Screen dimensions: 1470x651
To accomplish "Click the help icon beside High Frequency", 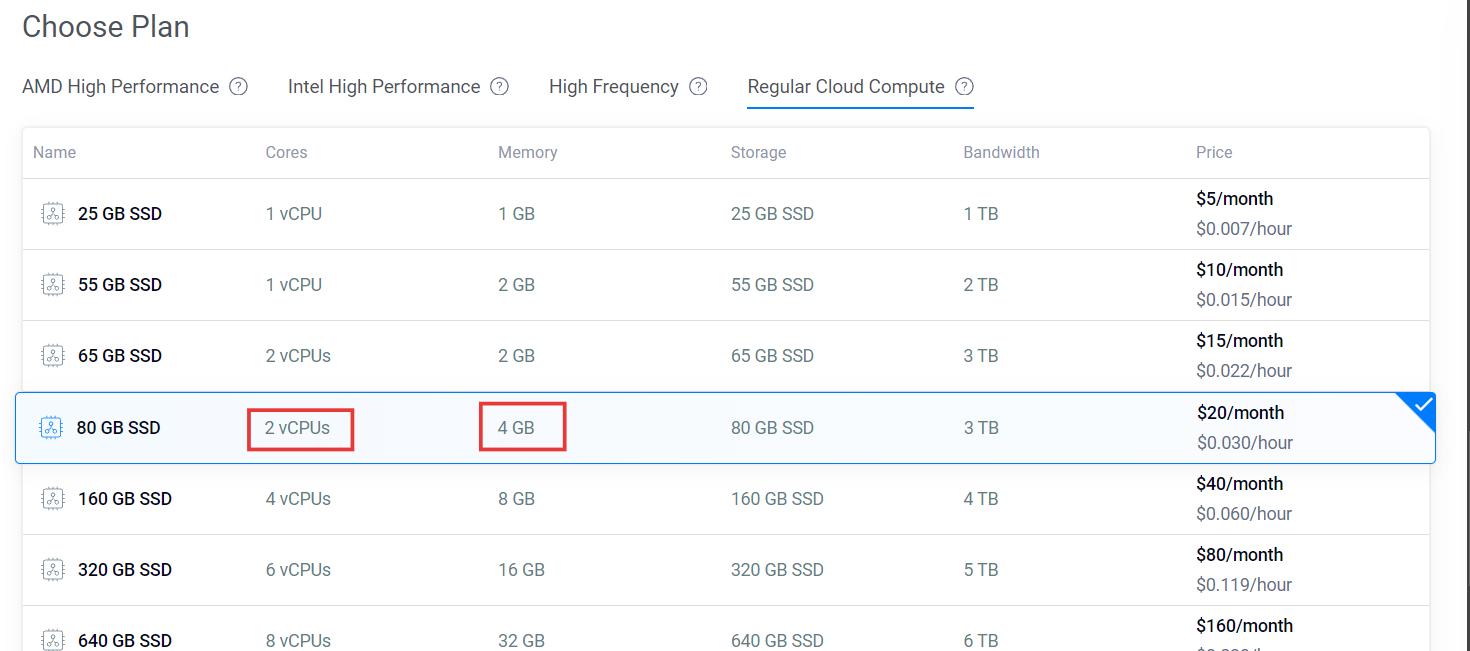I will 698,86.
